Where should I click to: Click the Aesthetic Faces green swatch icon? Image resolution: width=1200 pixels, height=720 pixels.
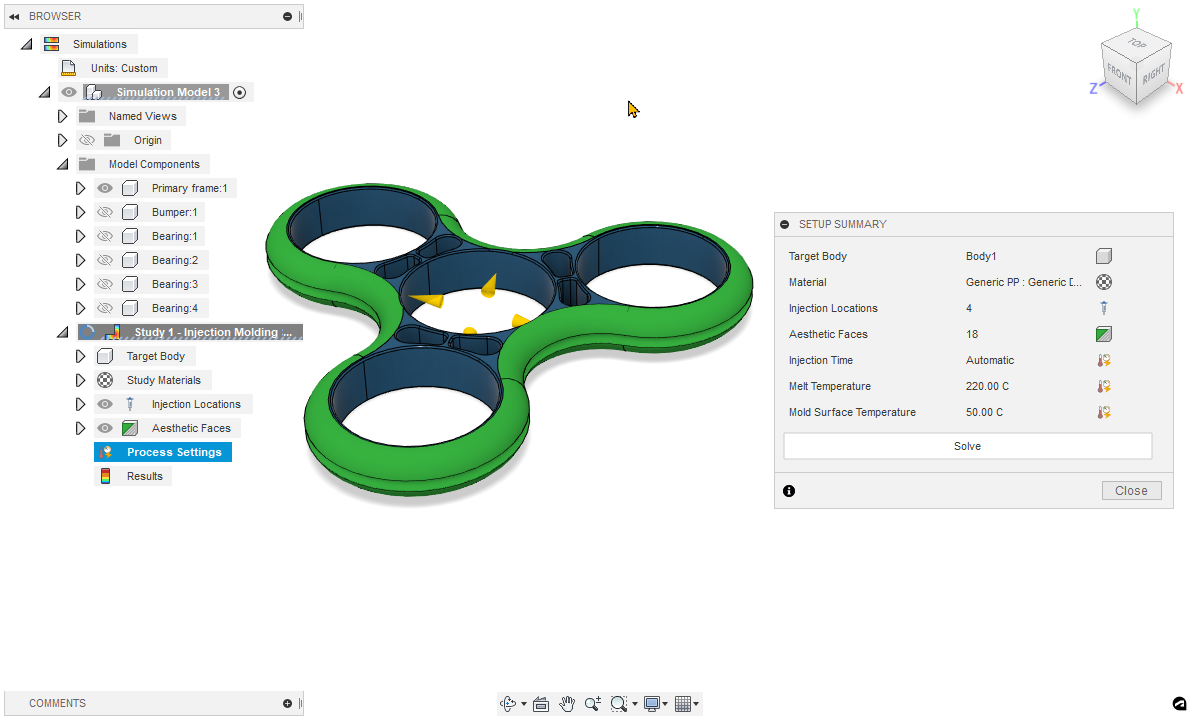coord(1104,334)
